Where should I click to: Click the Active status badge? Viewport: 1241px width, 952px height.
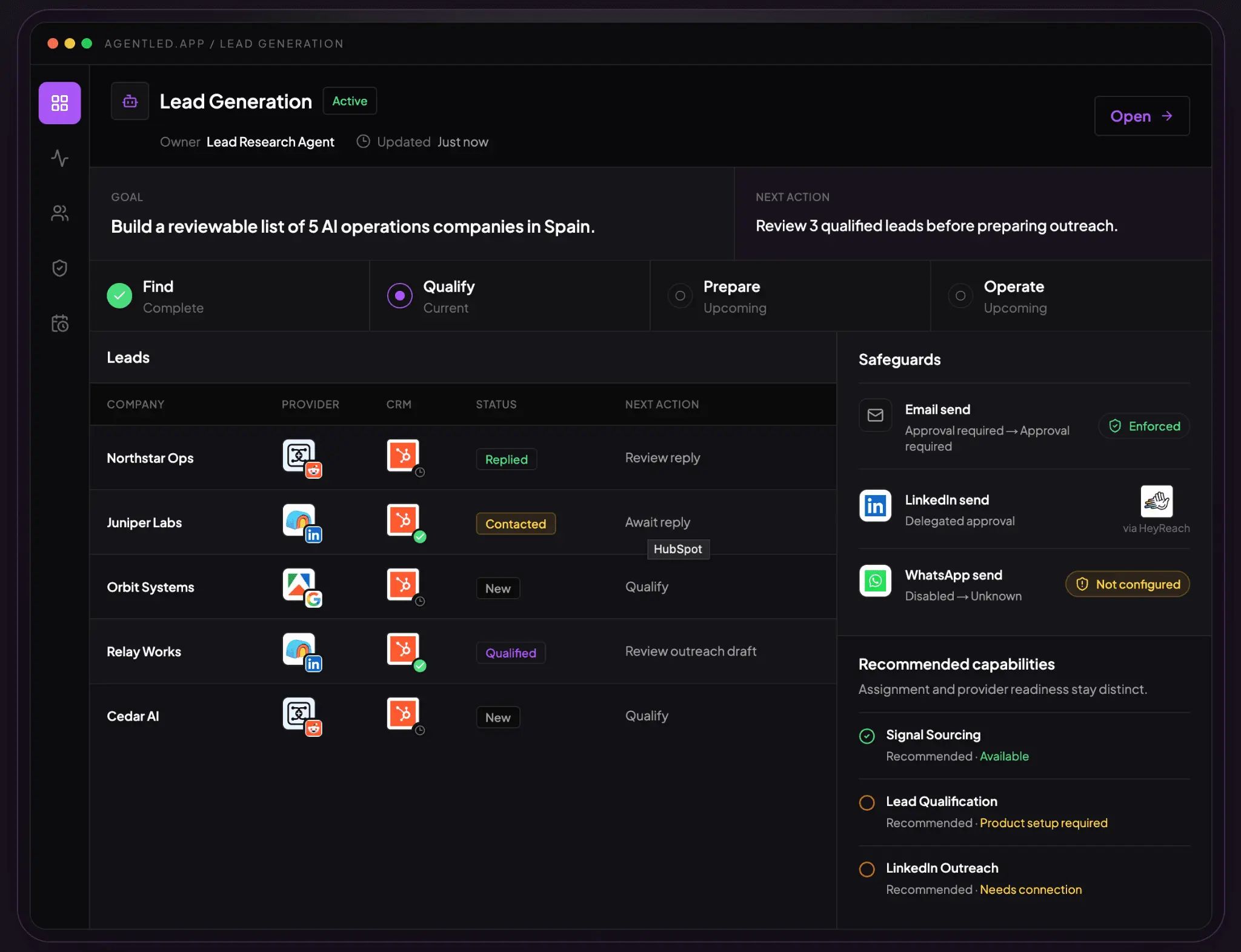(350, 101)
